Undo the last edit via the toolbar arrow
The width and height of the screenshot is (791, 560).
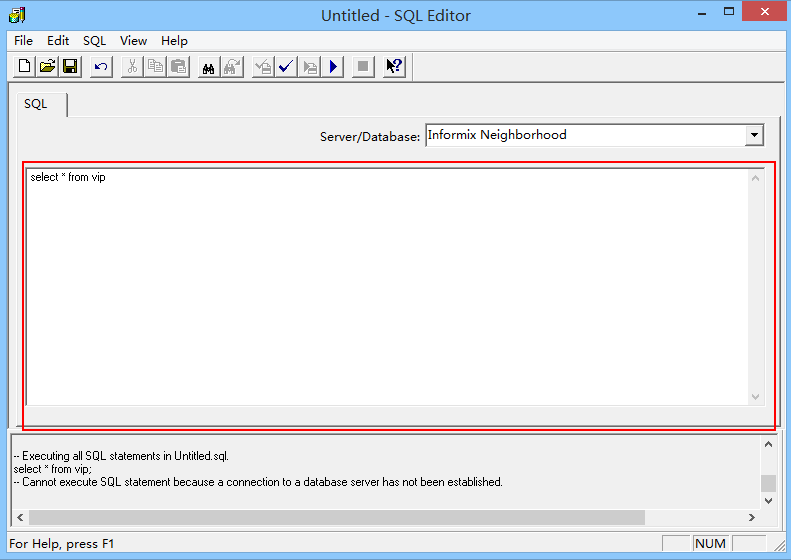tap(101, 67)
